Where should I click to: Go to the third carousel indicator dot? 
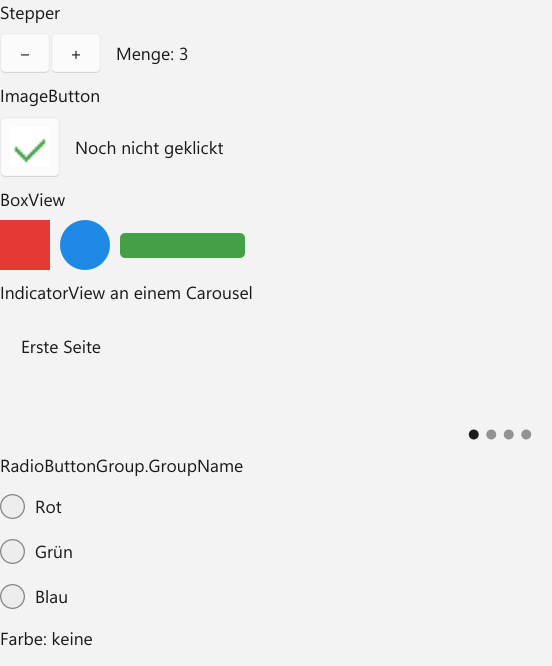coord(509,435)
